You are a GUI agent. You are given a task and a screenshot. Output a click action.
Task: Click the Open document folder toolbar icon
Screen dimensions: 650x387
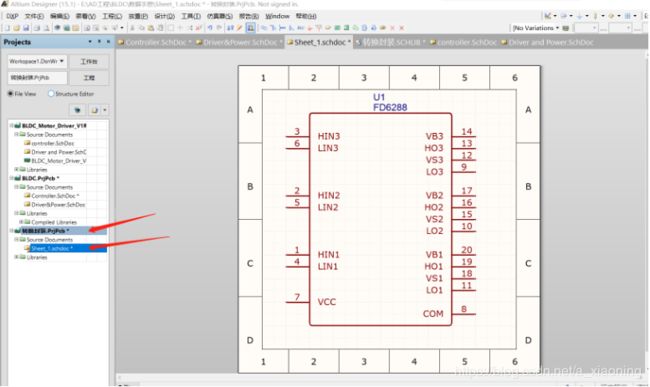[x=17, y=28]
